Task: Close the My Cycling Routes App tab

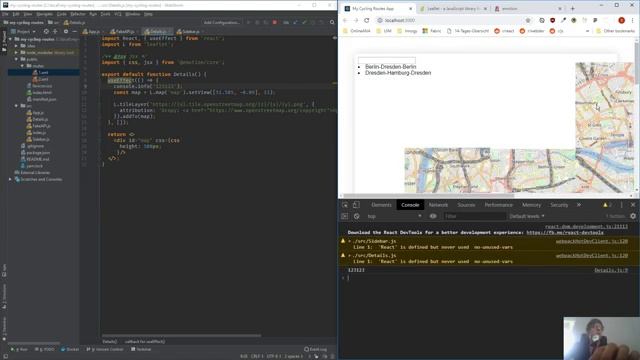Action: click(411, 9)
